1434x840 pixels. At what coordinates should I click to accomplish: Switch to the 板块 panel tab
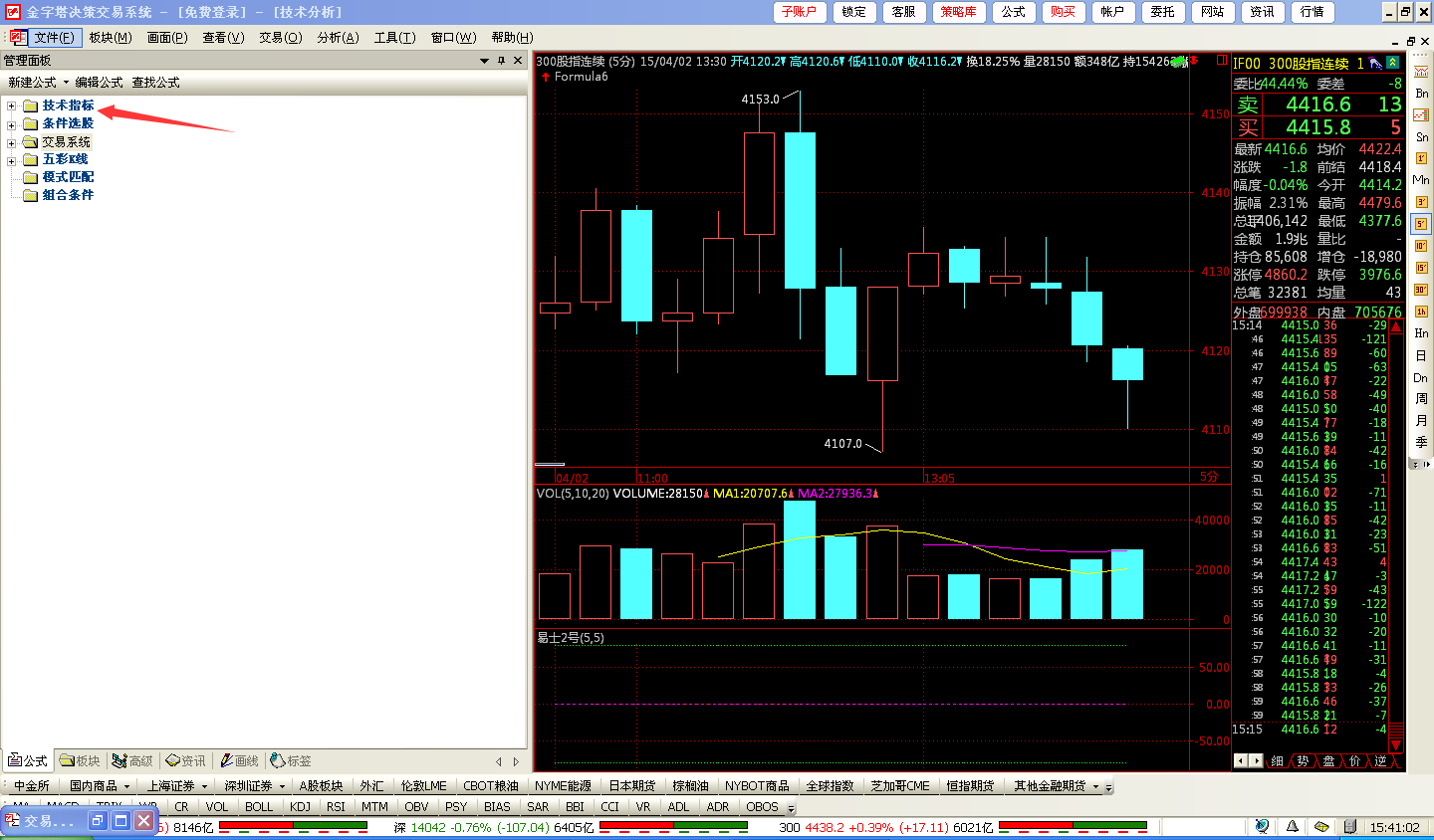click(81, 760)
